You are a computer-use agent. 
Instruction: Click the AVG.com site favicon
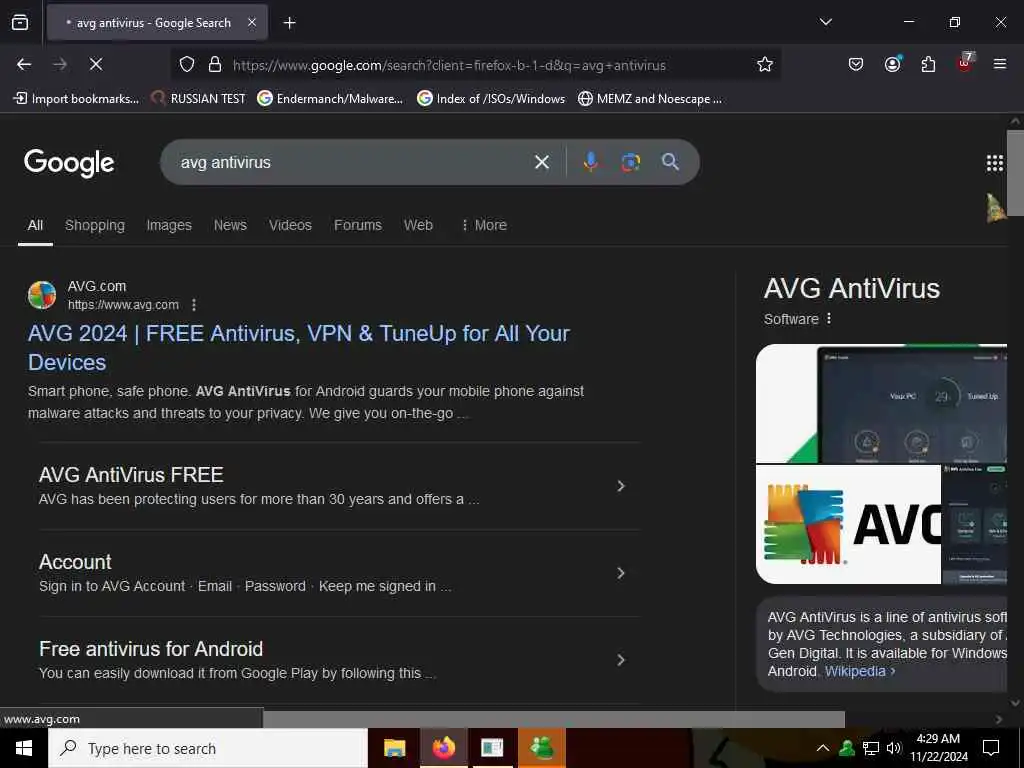[42, 295]
